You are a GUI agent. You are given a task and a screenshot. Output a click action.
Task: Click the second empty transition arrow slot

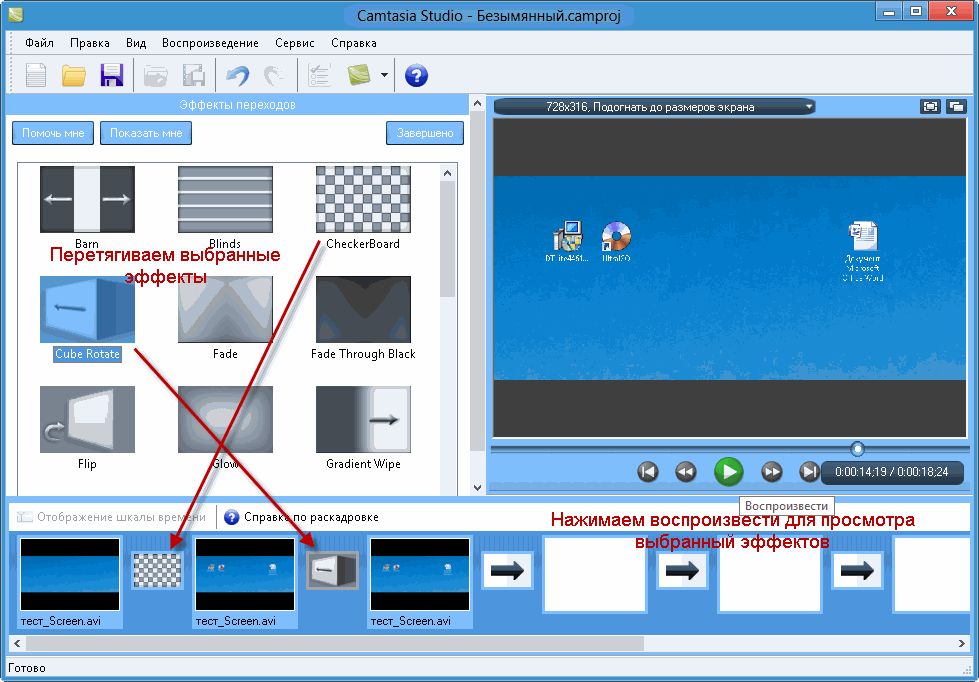click(x=682, y=570)
